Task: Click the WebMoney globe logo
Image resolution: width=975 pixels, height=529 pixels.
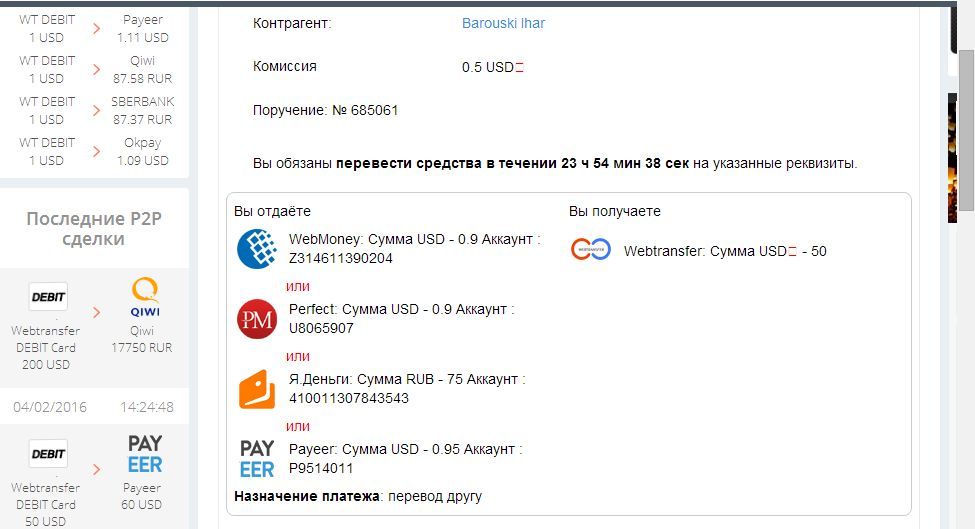Action: [256, 249]
